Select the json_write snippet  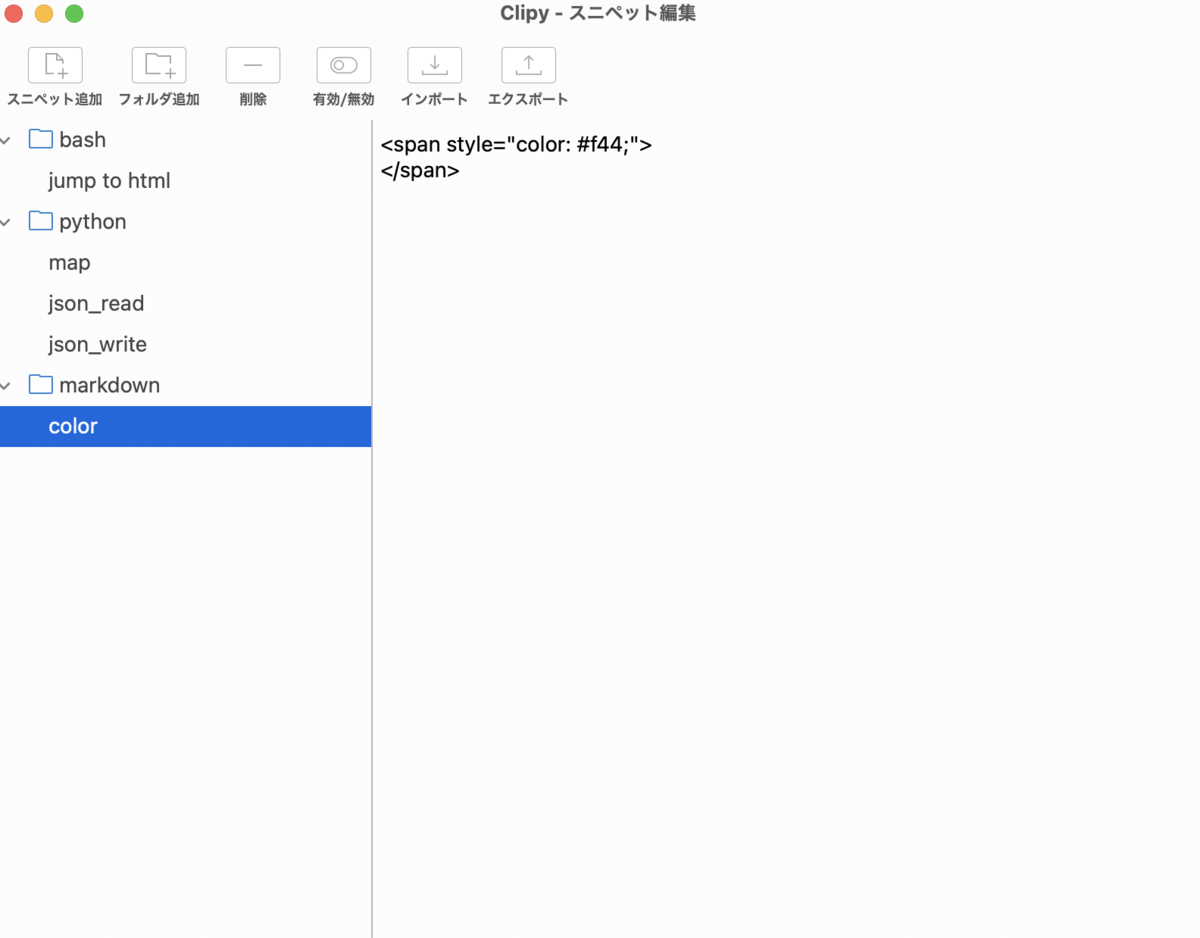pyautogui.click(x=97, y=343)
